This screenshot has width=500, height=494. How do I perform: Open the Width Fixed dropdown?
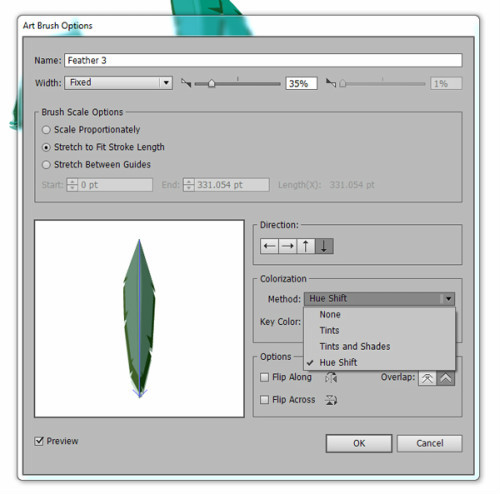point(118,83)
